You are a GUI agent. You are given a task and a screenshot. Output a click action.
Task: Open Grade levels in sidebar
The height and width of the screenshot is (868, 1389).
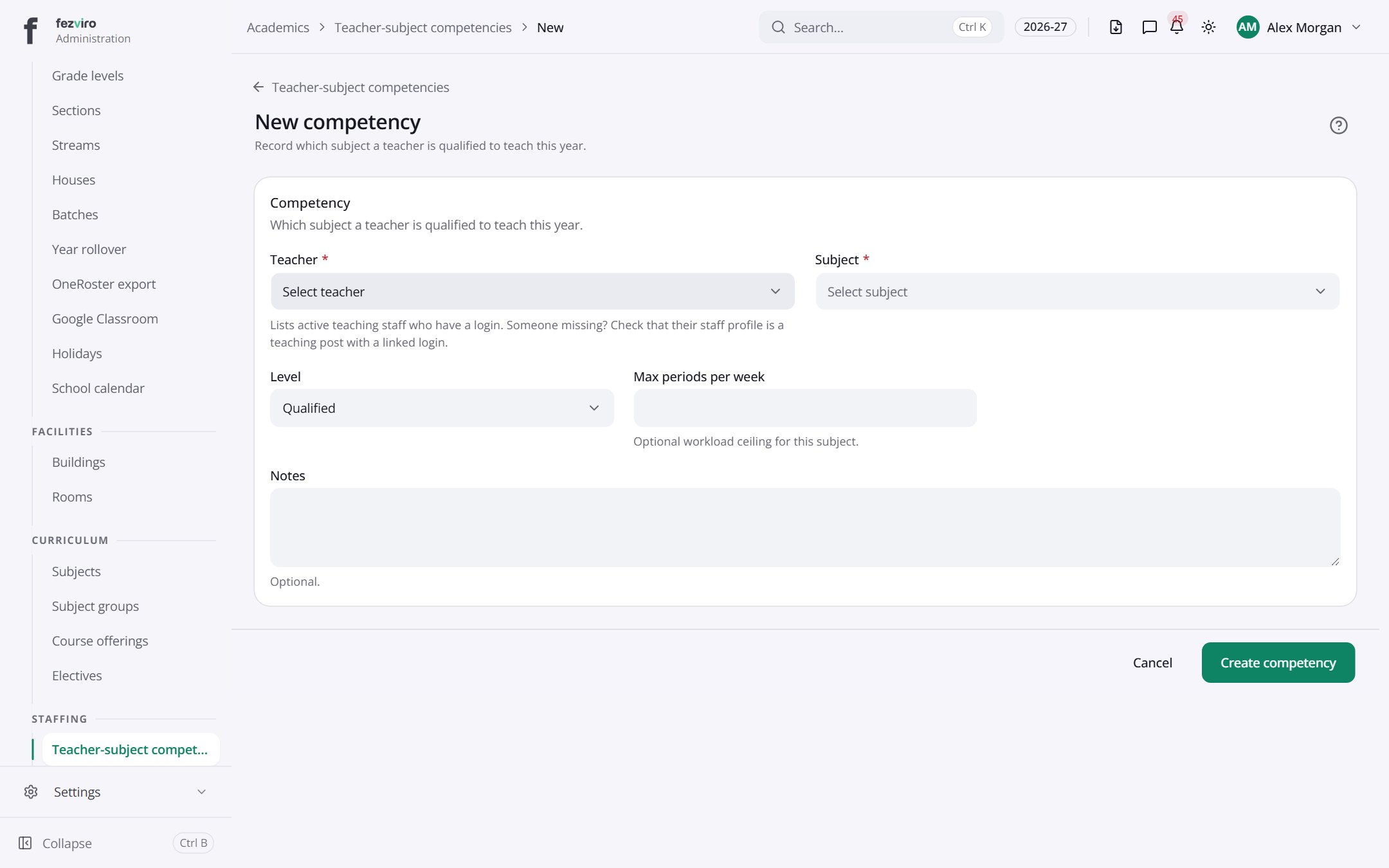click(87, 76)
